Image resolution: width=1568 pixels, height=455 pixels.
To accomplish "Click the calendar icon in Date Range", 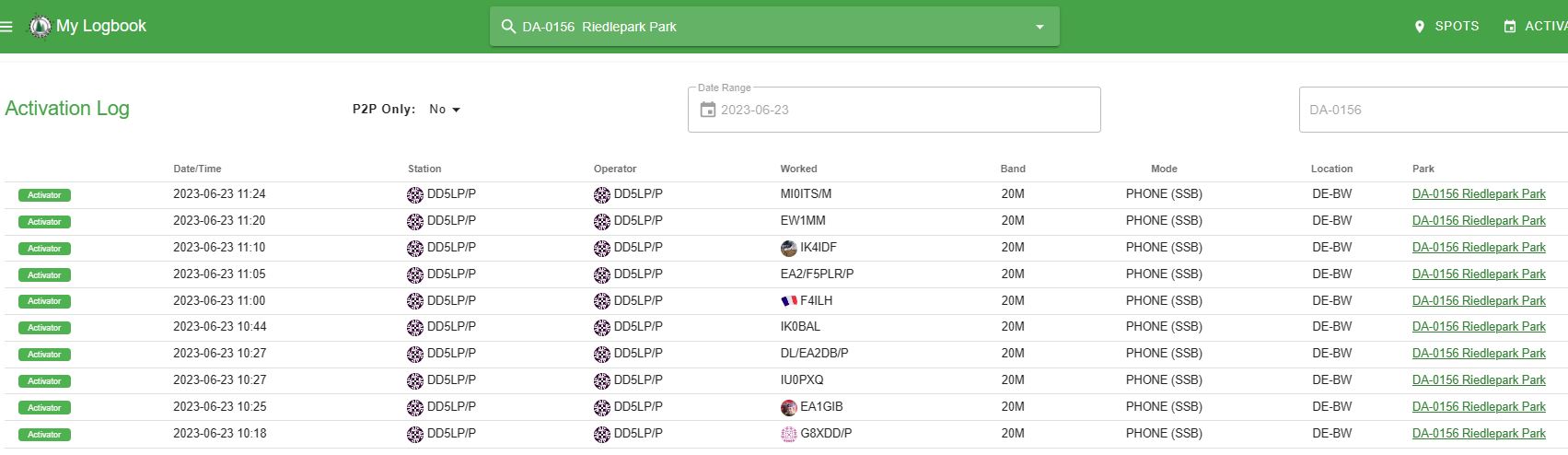I will pyautogui.click(x=707, y=110).
